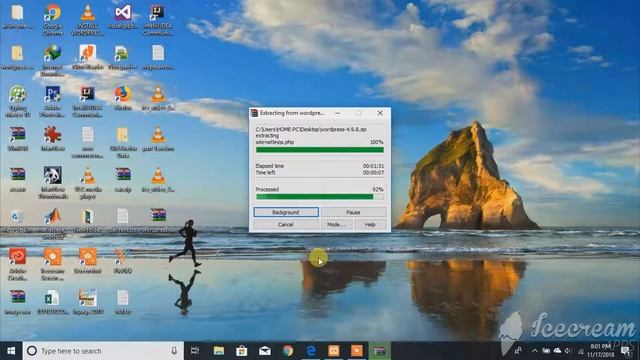This screenshot has height=360, width=640.
Task: Select the New folder desktop icon
Action: (x=87, y=220)
